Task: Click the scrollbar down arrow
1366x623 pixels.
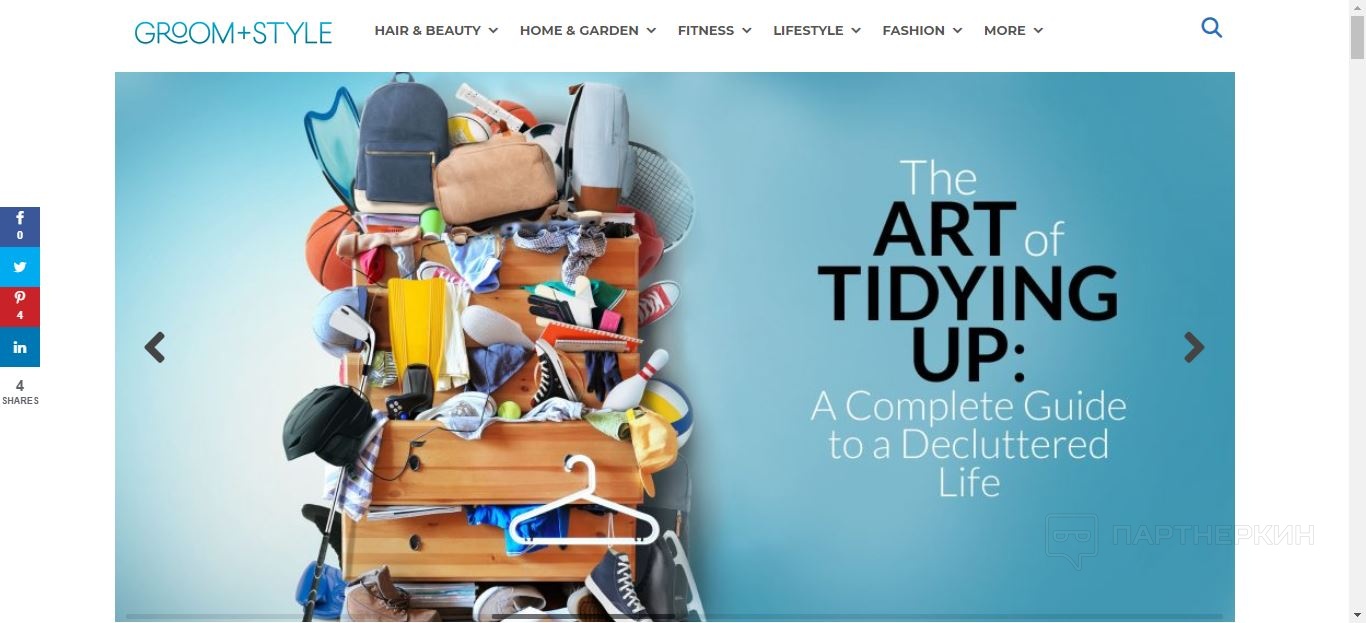Action: point(1357,614)
